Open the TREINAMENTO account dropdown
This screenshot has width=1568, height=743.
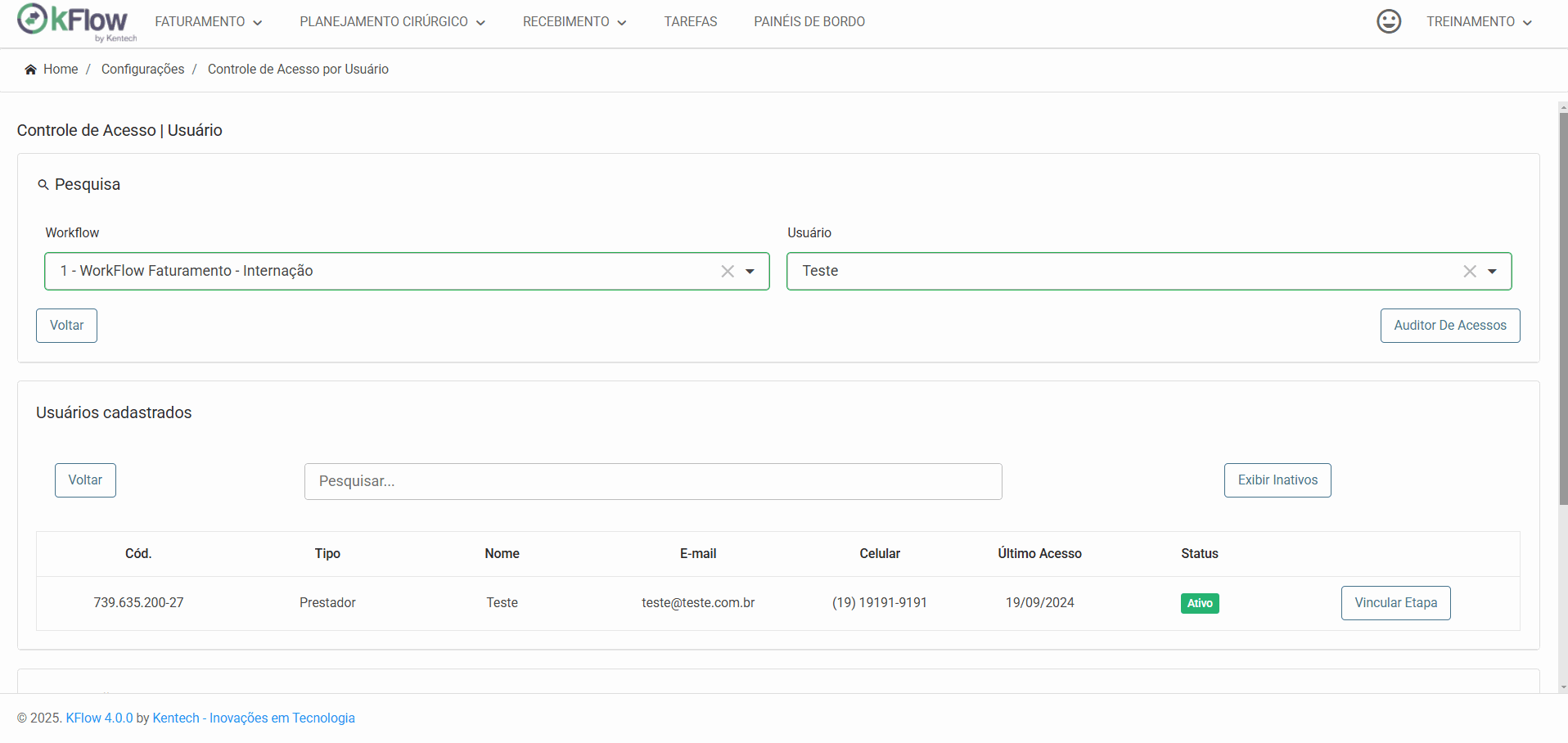tap(1479, 22)
